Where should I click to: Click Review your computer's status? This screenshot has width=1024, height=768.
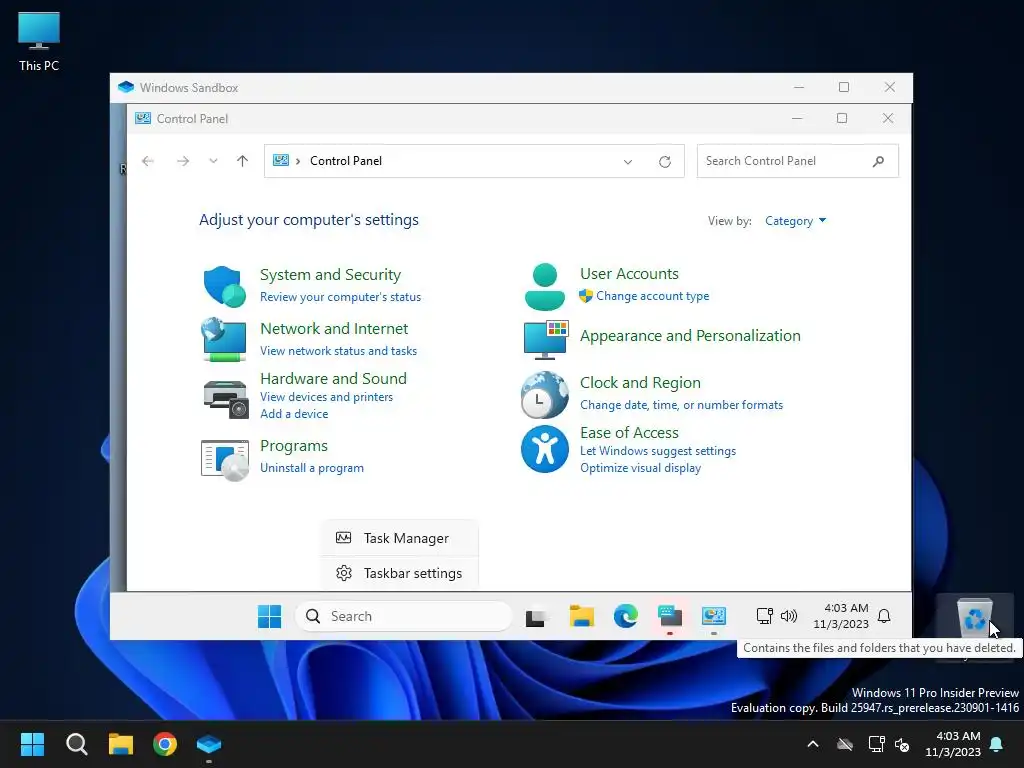click(x=340, y=297)
